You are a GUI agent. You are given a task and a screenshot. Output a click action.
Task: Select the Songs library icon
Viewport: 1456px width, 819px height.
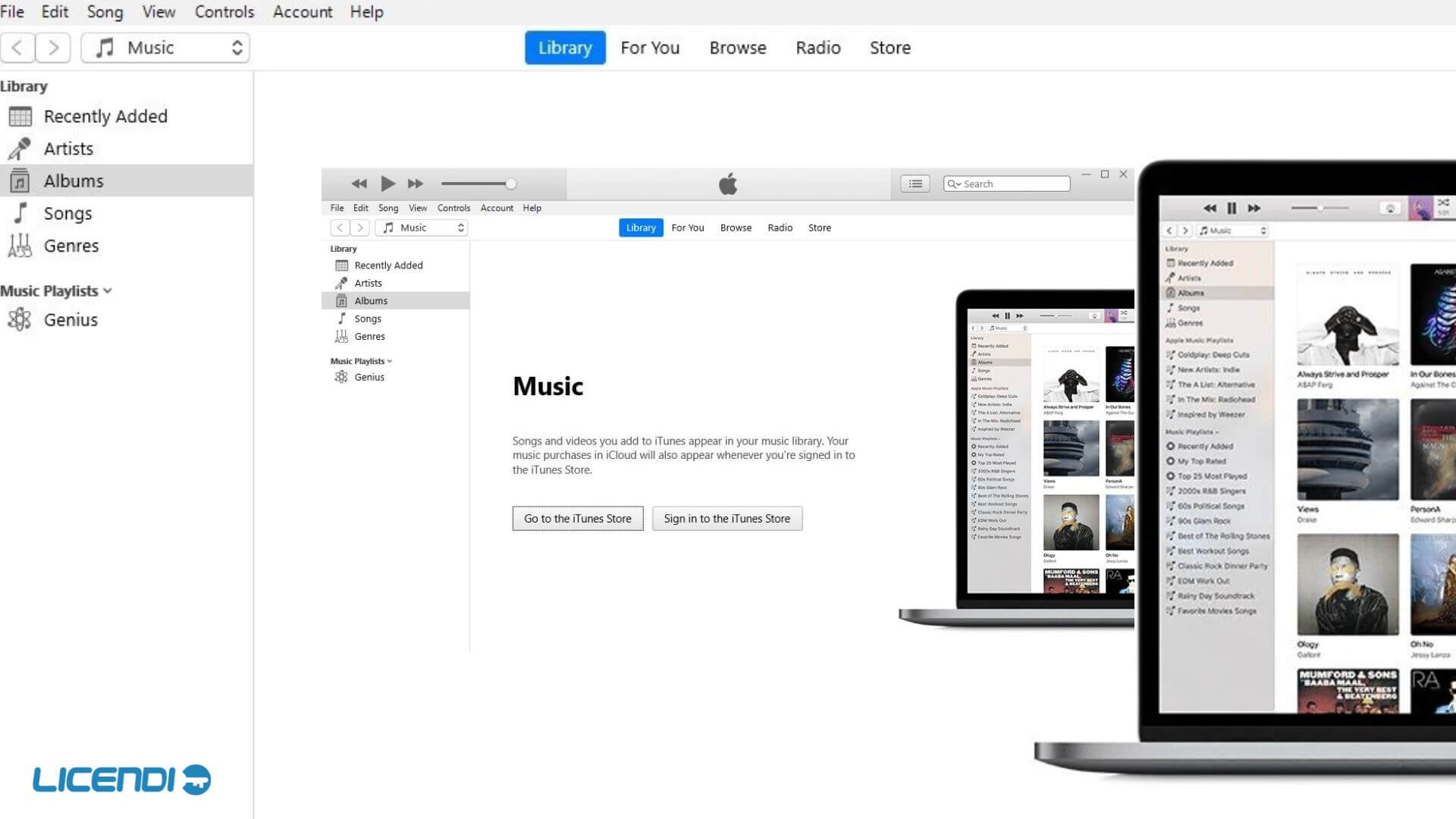coord(22,212)
